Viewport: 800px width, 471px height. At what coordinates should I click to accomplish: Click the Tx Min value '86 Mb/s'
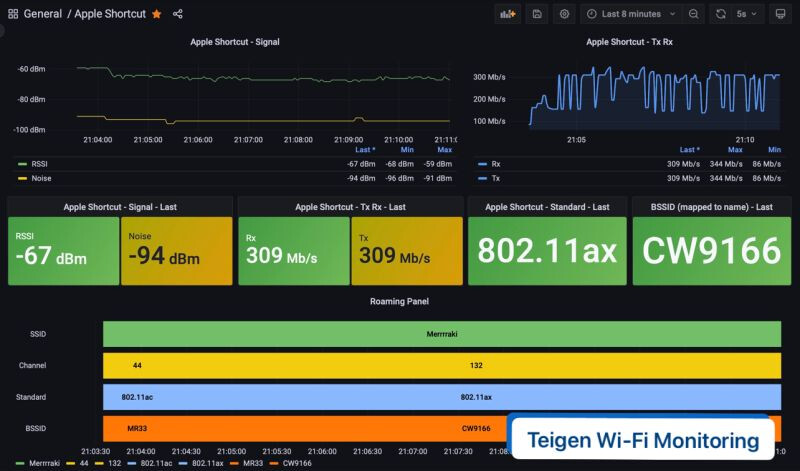[x=767, y=178]
